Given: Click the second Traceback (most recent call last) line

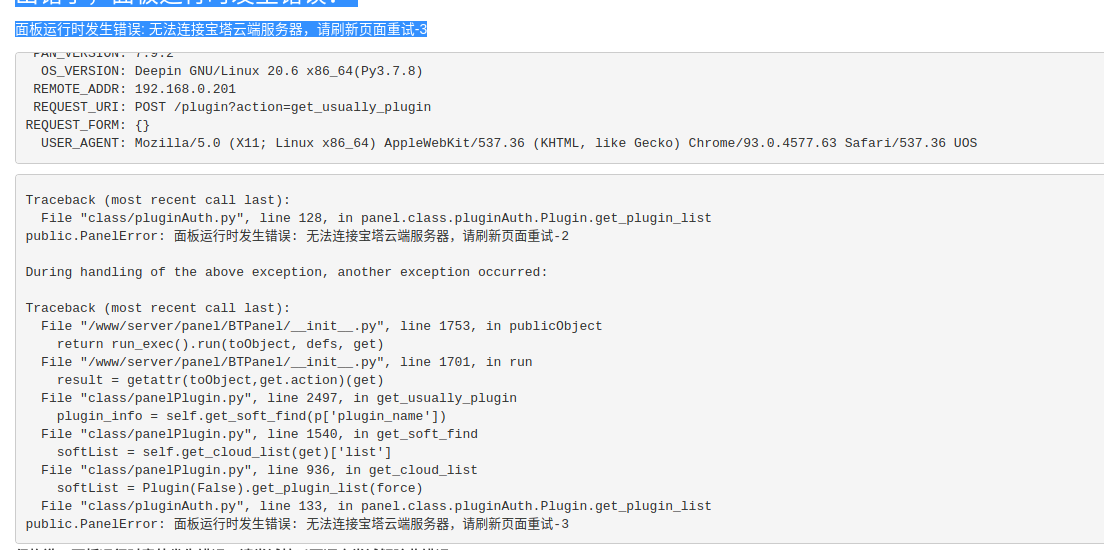Looking at the screenshot, I should pyautogui.click(x=158, y=308).
